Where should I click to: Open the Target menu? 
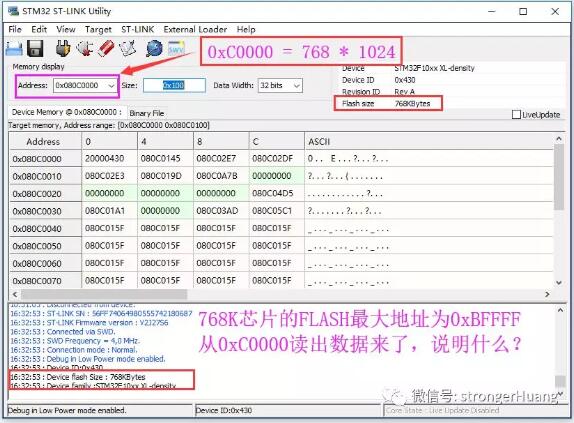click(98, 29)
